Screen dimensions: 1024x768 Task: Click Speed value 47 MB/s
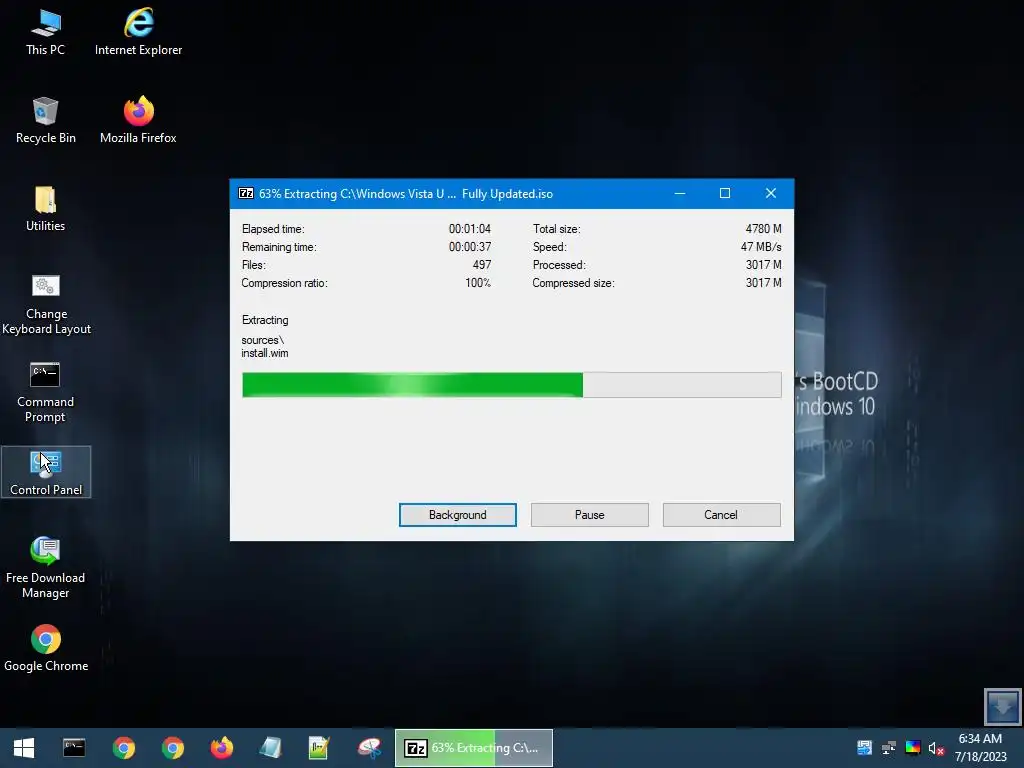761,247
